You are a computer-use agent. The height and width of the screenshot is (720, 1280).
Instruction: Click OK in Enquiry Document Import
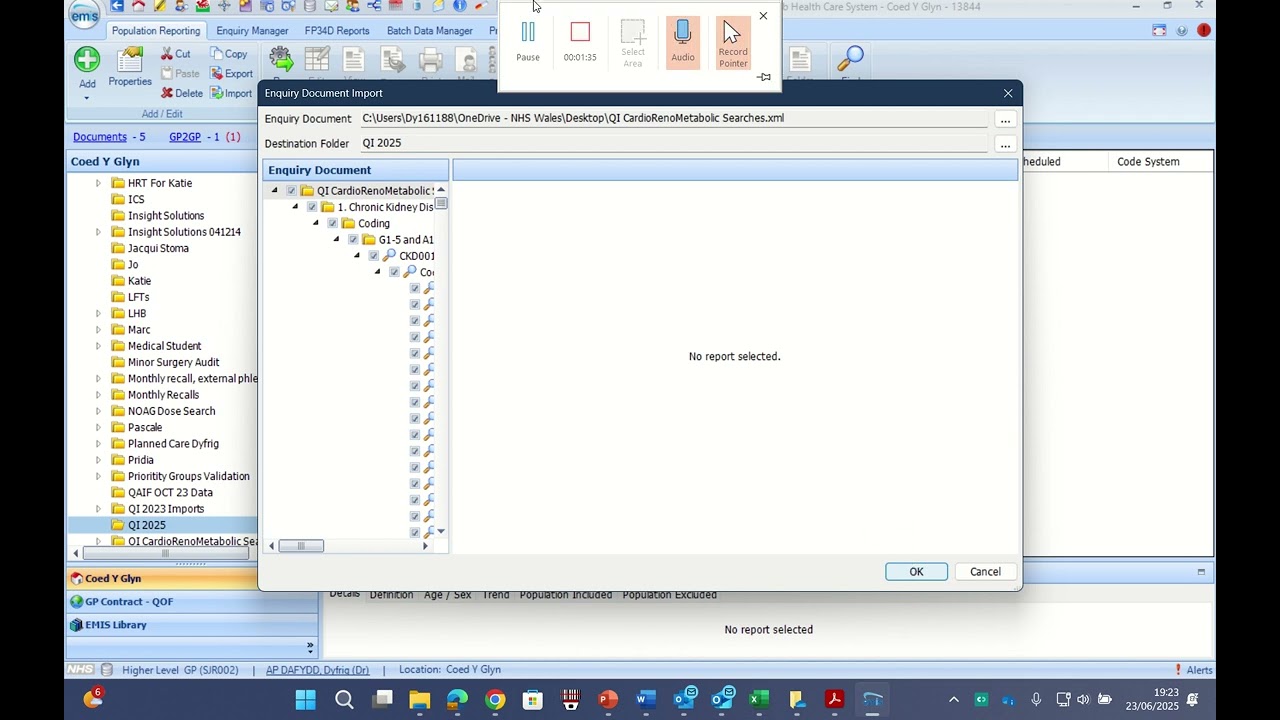(x=916, y=572)
